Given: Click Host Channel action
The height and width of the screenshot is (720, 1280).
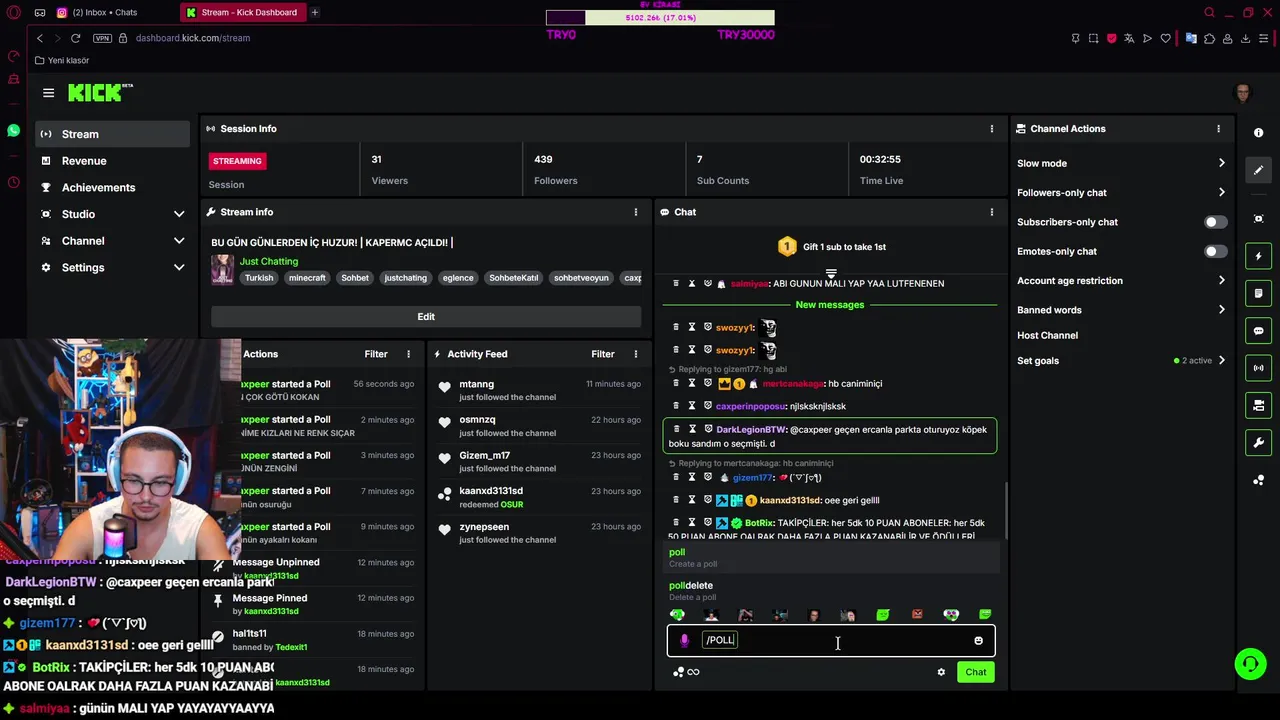Looking at the screenshot, I should [x=1047, y=336].
